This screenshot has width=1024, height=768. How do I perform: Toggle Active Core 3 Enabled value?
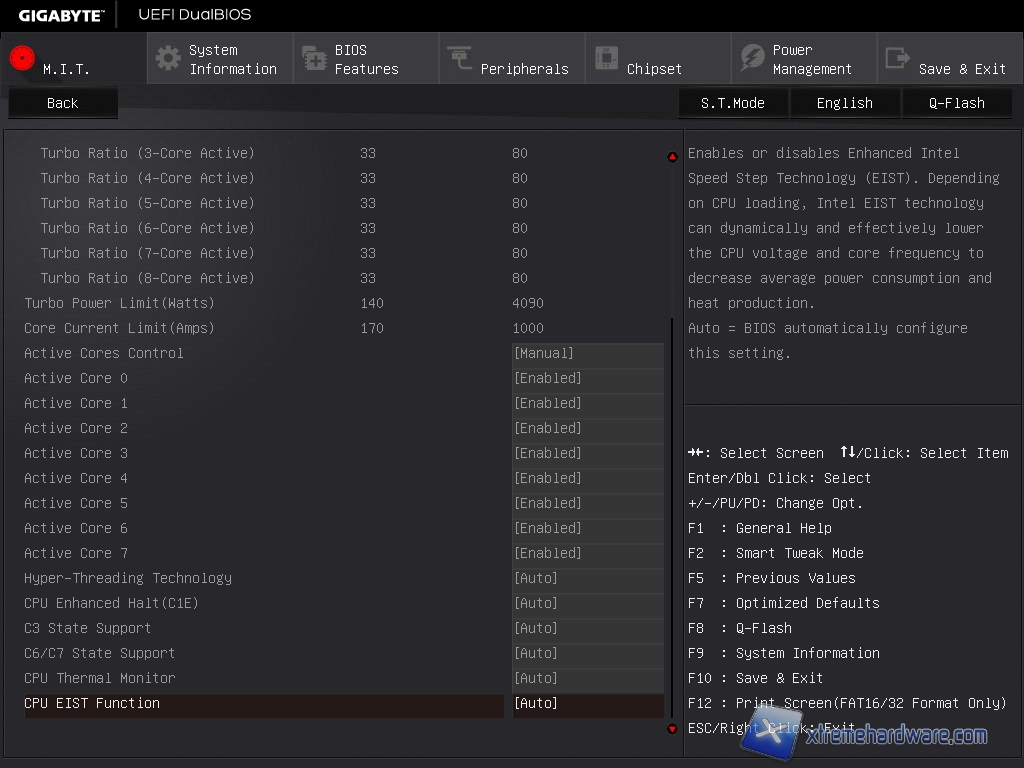[587, 454]
